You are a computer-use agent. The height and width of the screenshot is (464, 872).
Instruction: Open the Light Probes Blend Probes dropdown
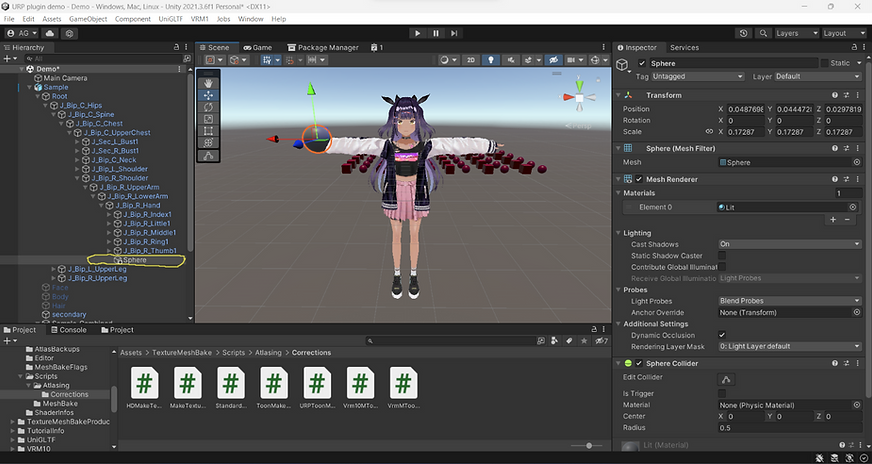click(790, 301)
